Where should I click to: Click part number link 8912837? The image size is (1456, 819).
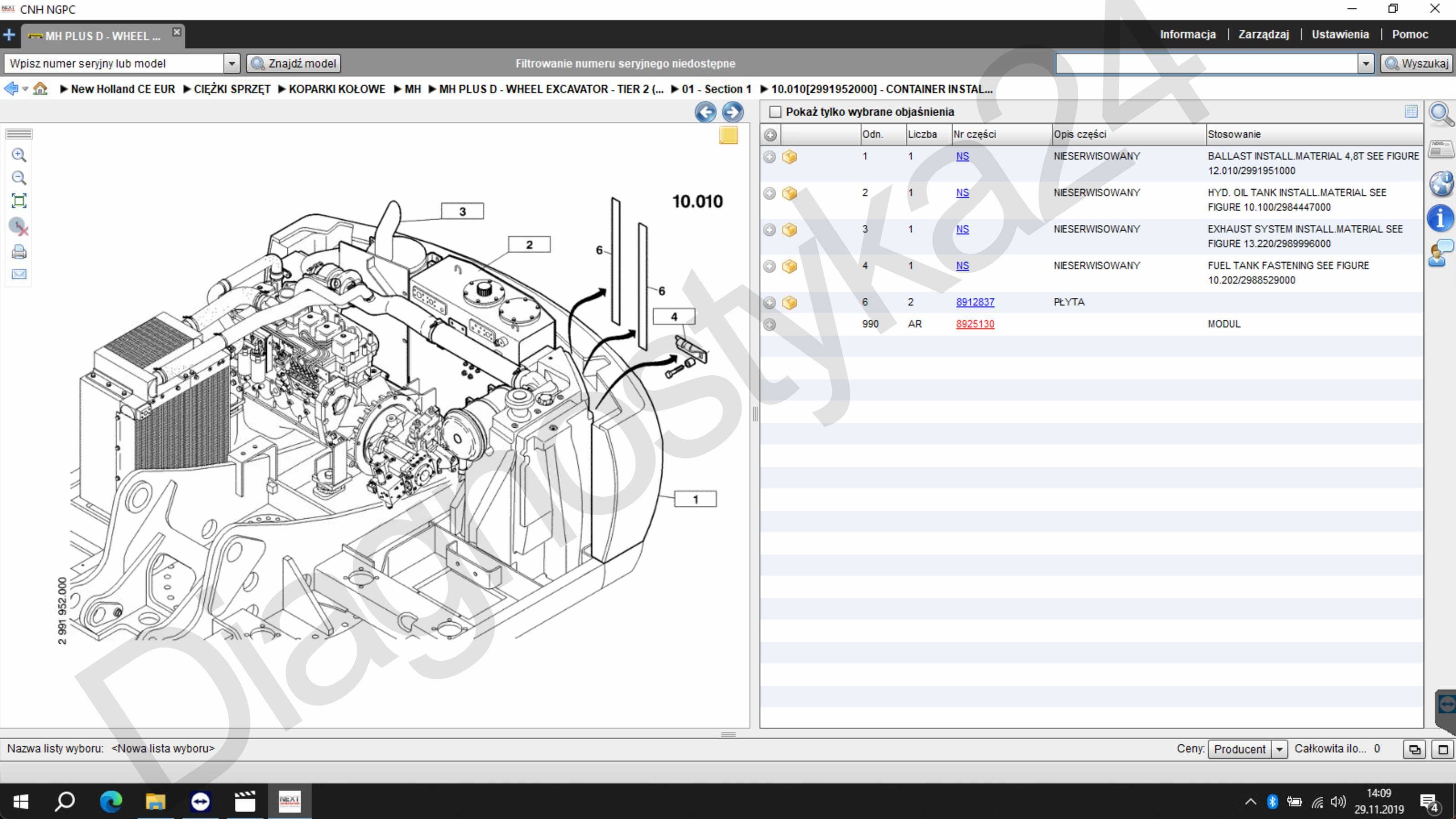(x=975, y=302)
